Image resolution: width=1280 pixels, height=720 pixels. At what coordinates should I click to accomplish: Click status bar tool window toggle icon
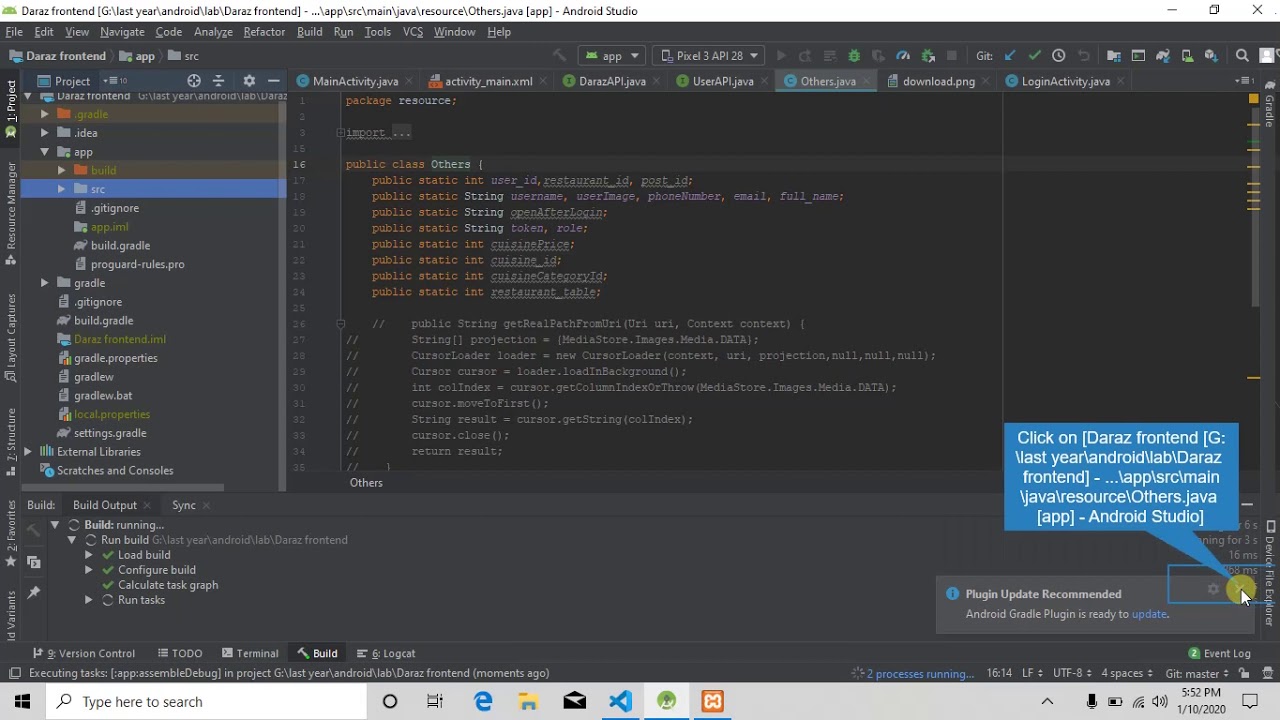pyautogui.click(x=14, y=673)
